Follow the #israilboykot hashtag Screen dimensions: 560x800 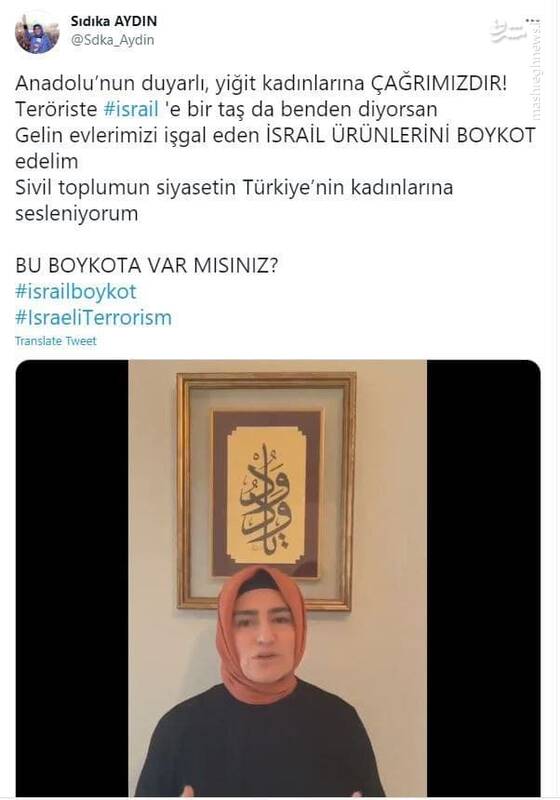point(75,292)
